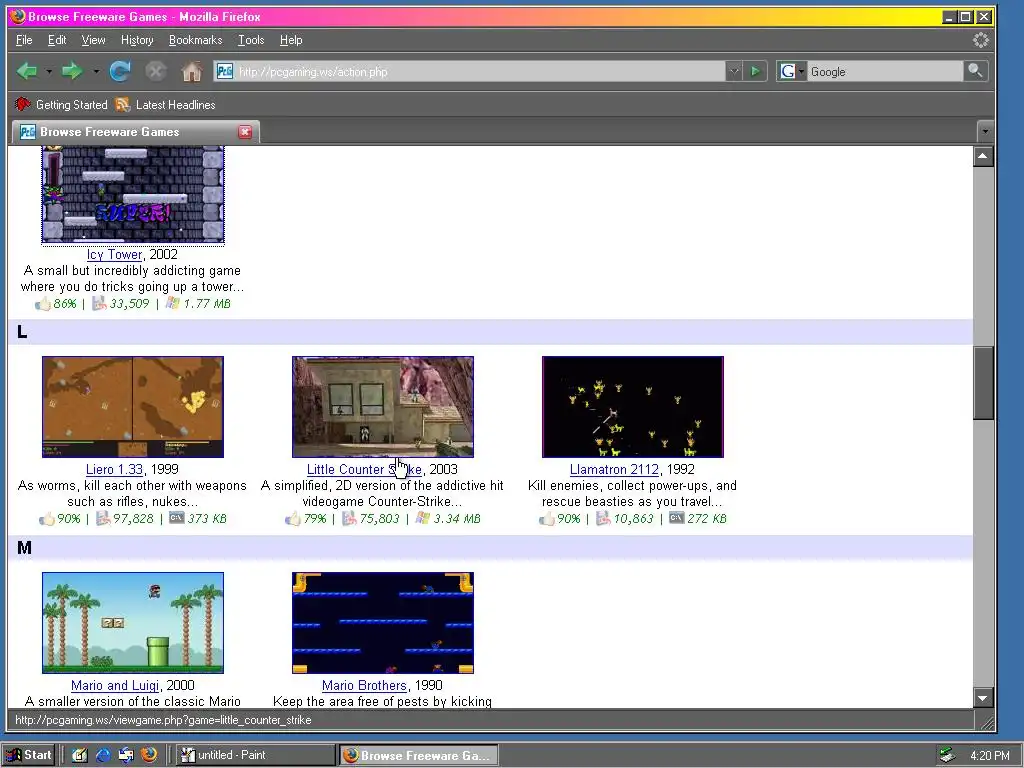The image size is (1024, 768).
Task: Click the Getting Started bookmark icon
Action: click(23, 104)
